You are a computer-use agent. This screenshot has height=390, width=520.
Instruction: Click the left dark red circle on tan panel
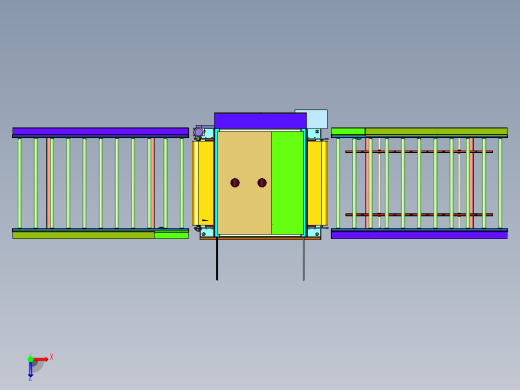[x=235, y=183]
